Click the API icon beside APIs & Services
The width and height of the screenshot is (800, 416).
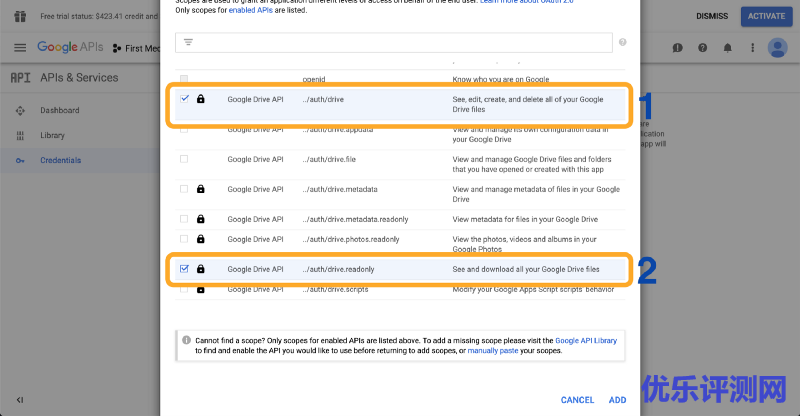click(20, 78)
